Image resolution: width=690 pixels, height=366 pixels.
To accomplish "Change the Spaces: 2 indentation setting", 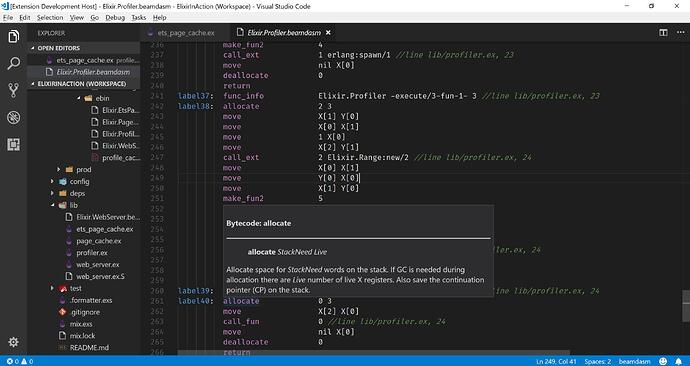I will [x=598, y=362].
